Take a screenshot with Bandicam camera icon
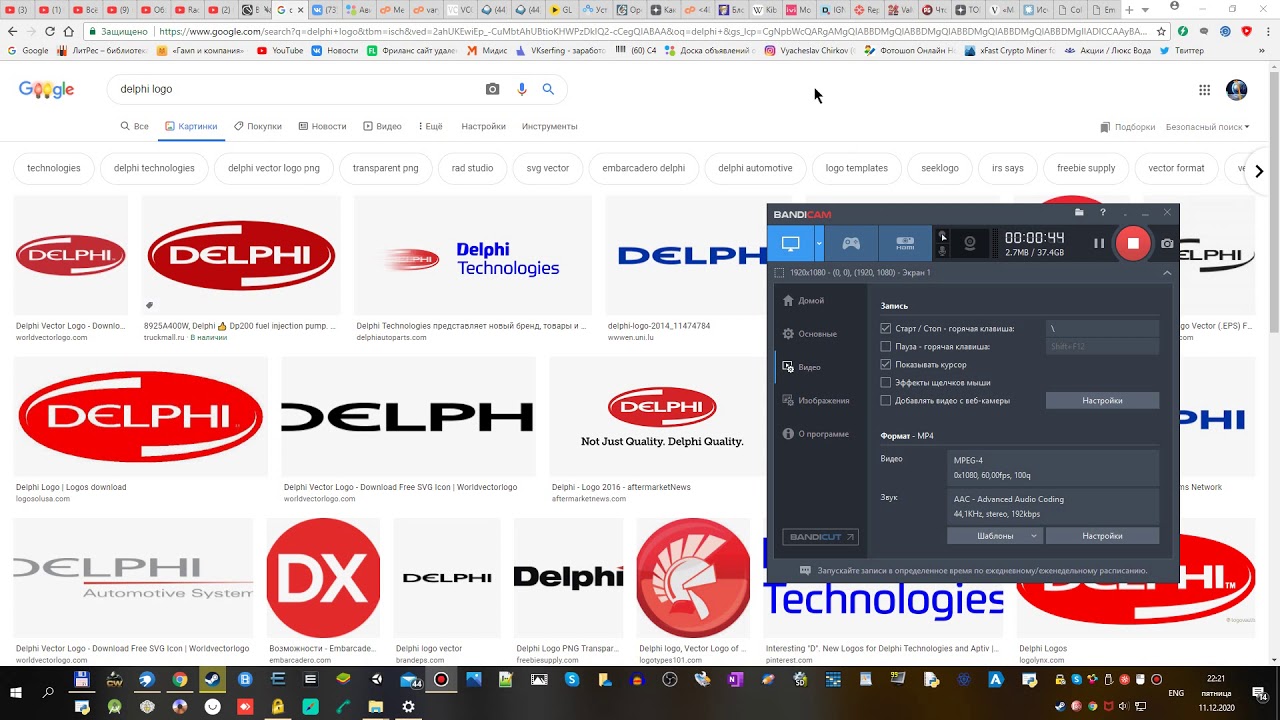The image size is (1280, 720). pos(1167,243)
